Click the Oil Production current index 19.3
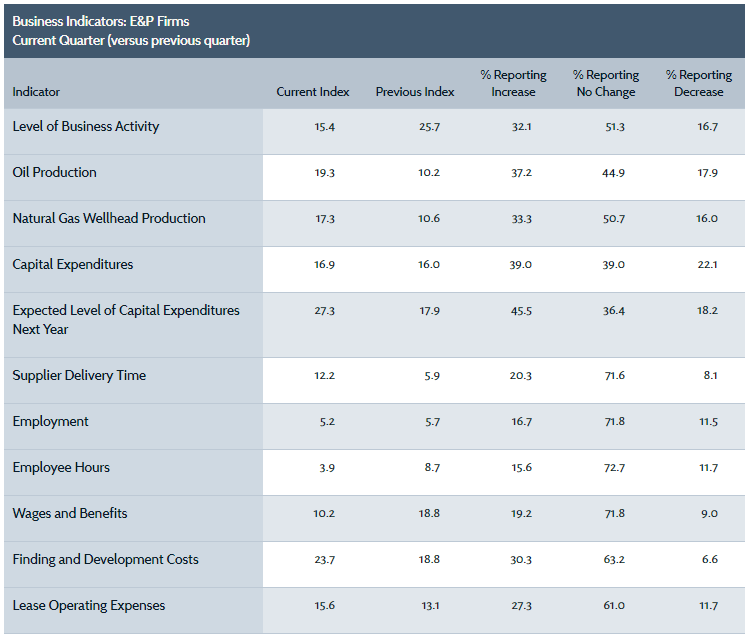The width and height of the screenshot is (751, 636). point(325,173)
